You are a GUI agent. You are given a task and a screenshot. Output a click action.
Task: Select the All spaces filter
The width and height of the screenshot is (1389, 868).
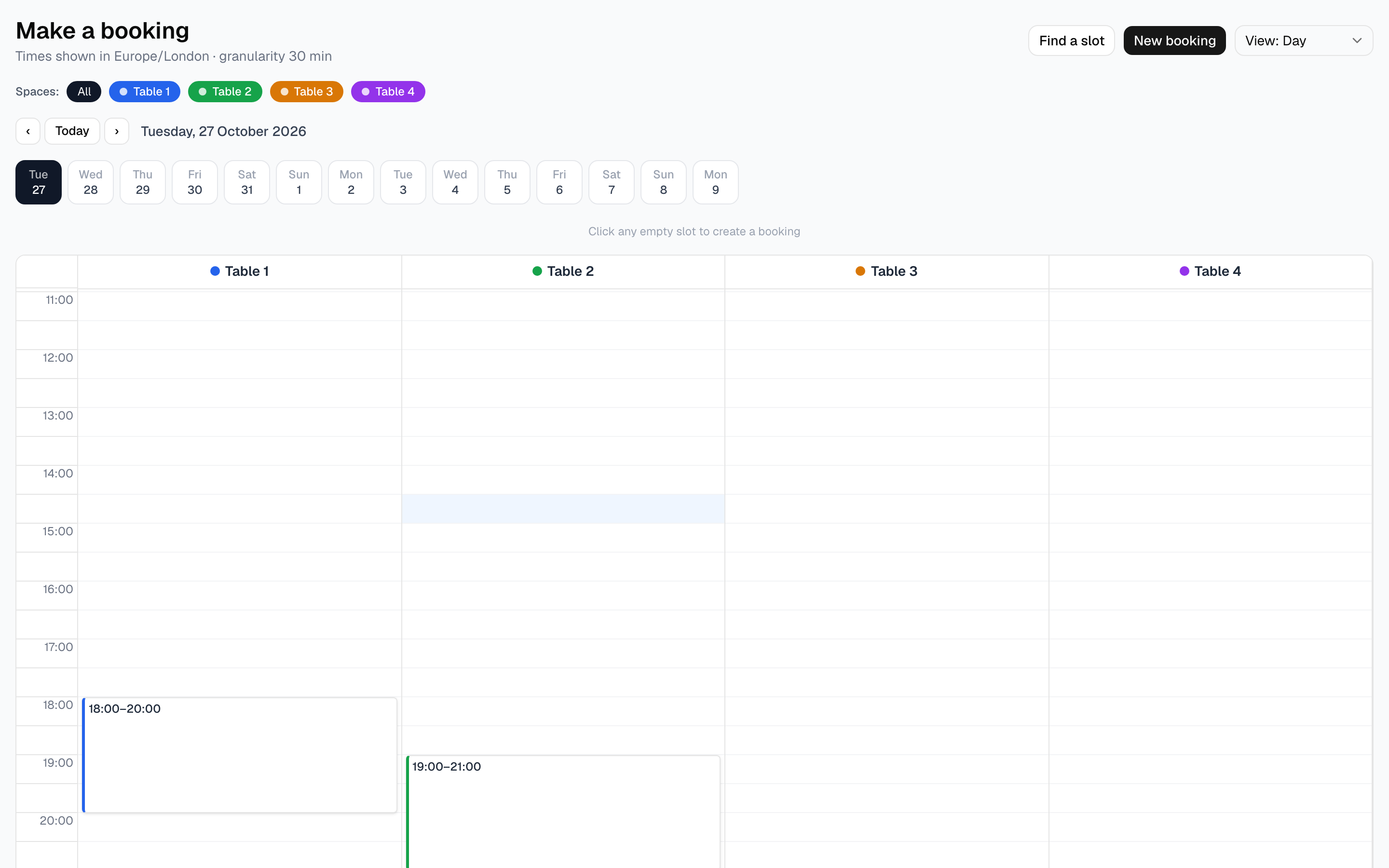[84, 92]
